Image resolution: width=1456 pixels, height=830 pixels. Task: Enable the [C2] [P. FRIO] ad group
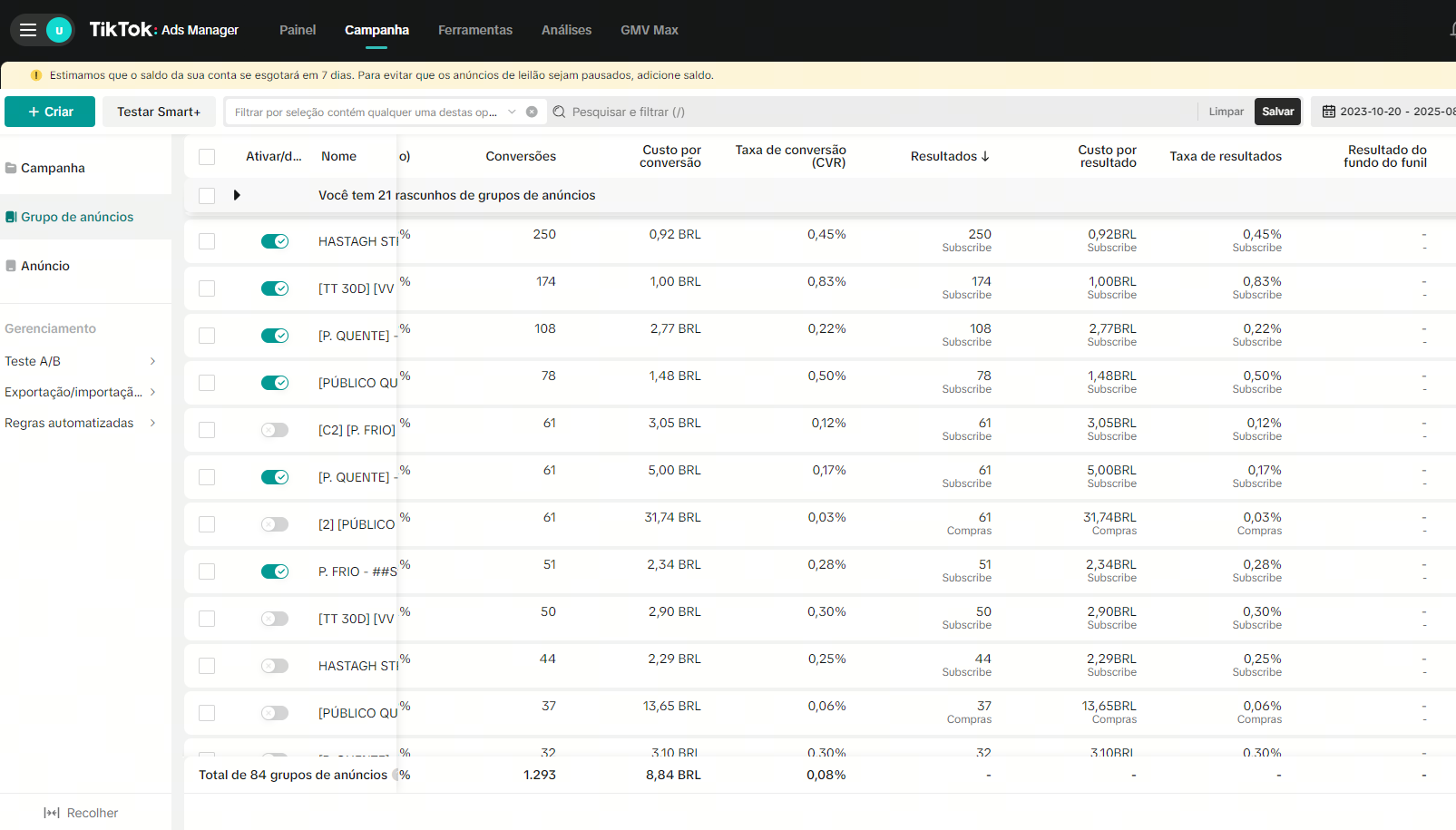tap(274, 430)
